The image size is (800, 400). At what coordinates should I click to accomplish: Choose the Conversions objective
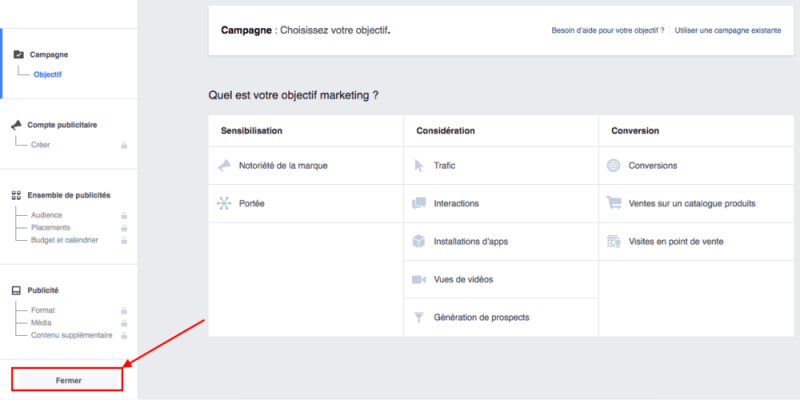click(696, 166)
